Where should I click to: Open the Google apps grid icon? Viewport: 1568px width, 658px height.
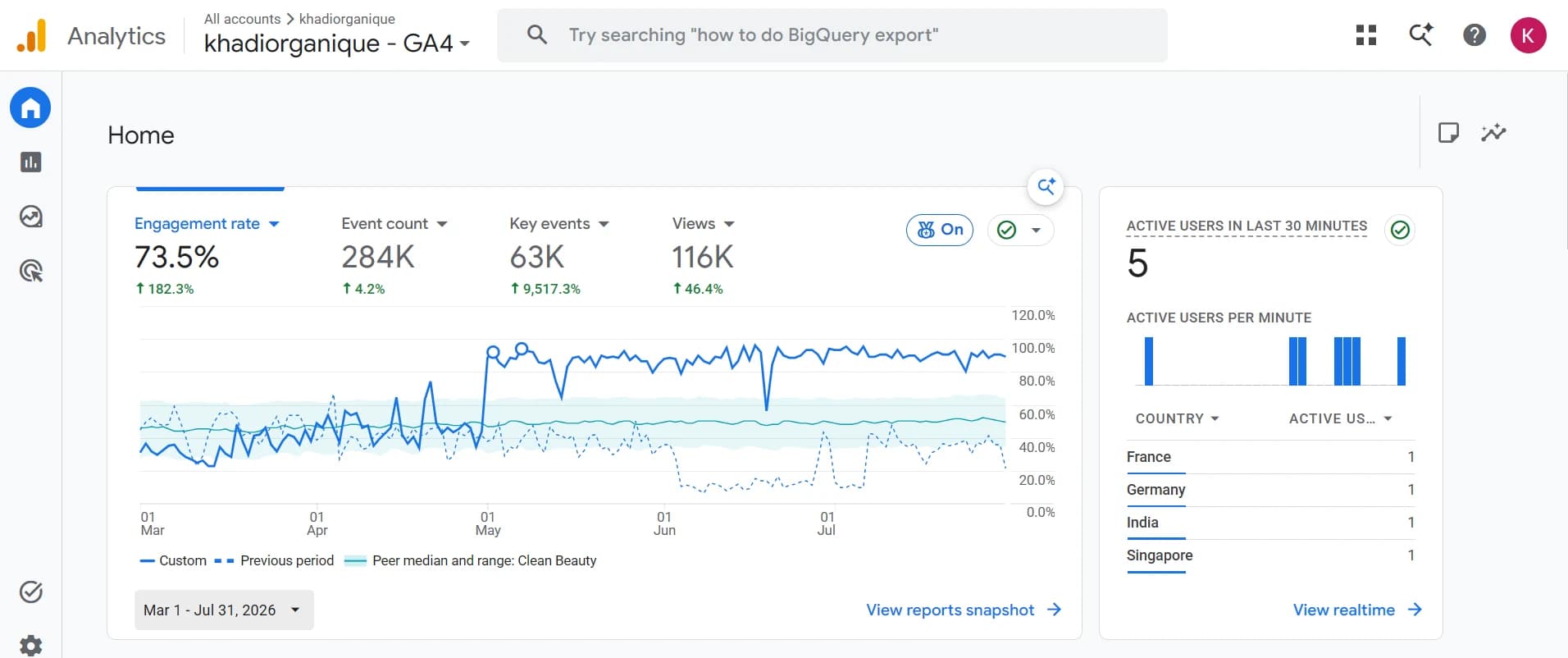1366,35
